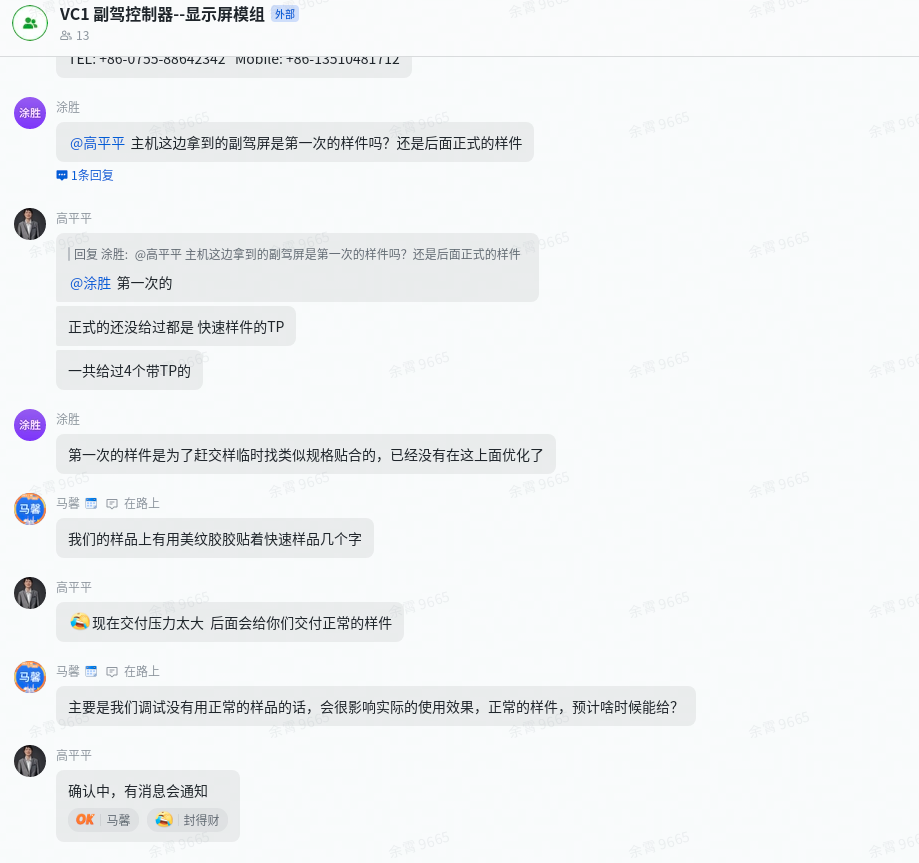Click the reply bubble icon beside 1条回复
Viewport: 919px width, 863px height.
[62, 175]
